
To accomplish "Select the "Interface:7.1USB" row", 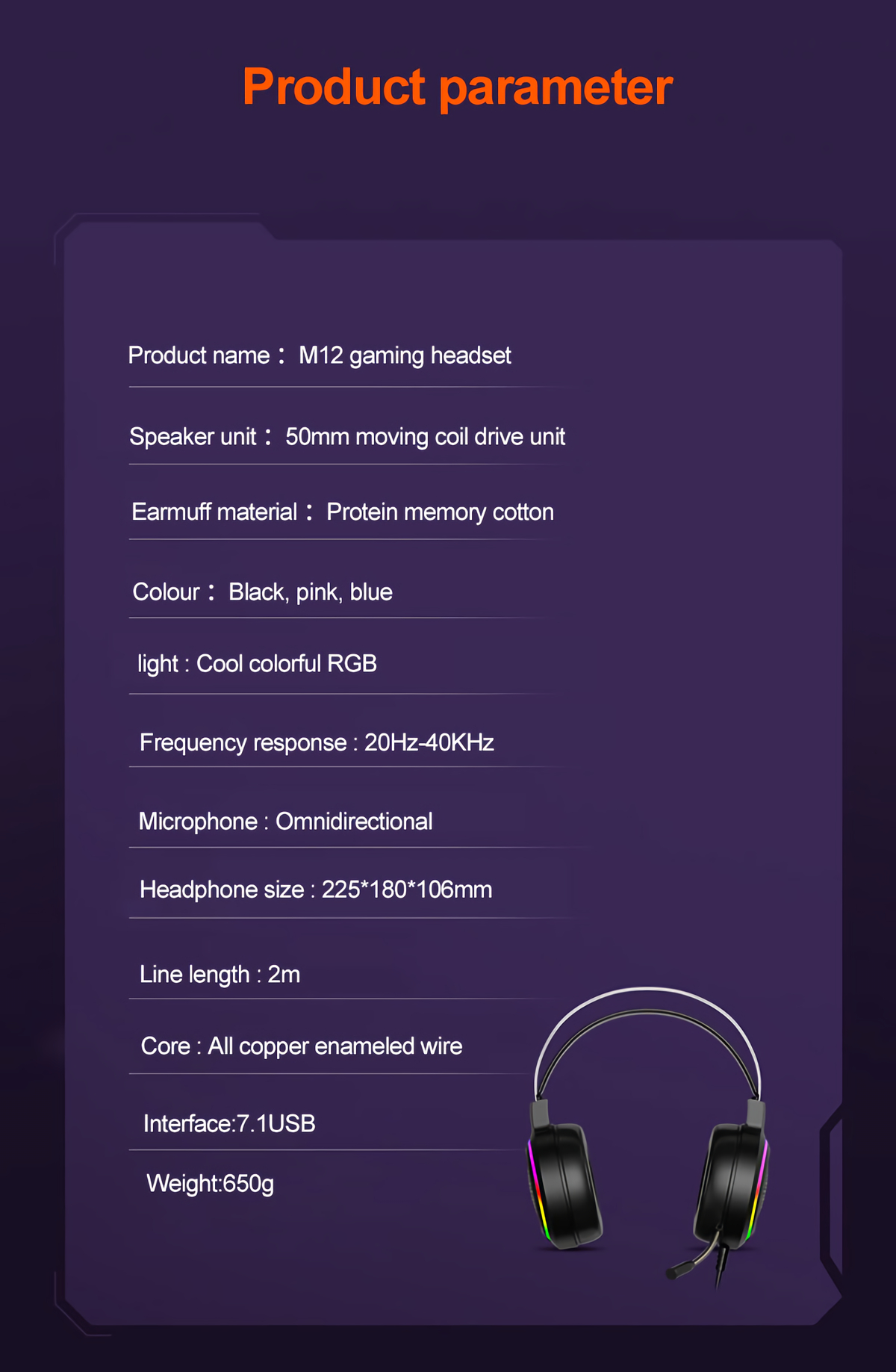I will click(229, 1124).
